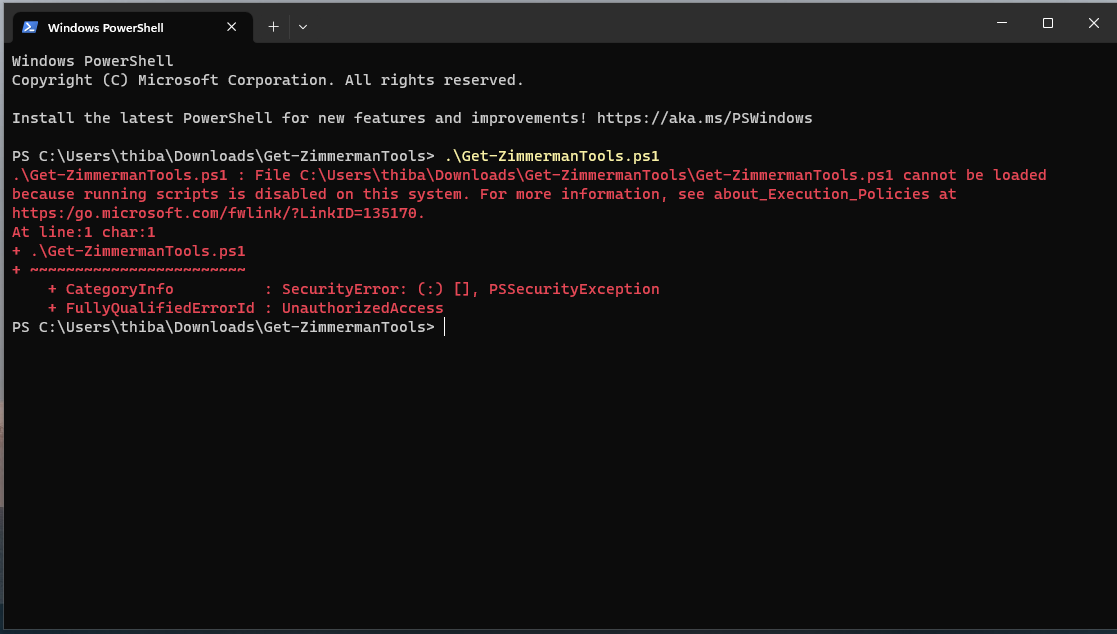Maximize the terminal window

click(x=1047, y=23)
